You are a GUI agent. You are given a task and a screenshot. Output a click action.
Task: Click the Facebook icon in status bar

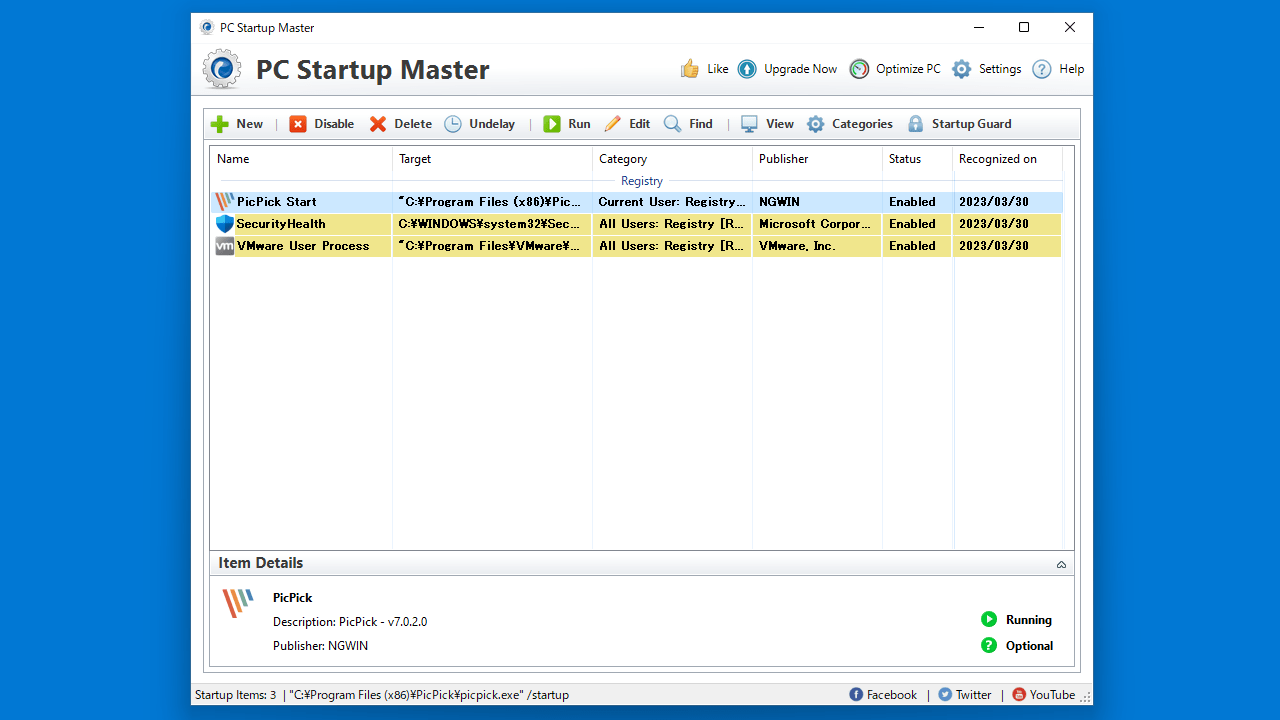click(856, 694)
